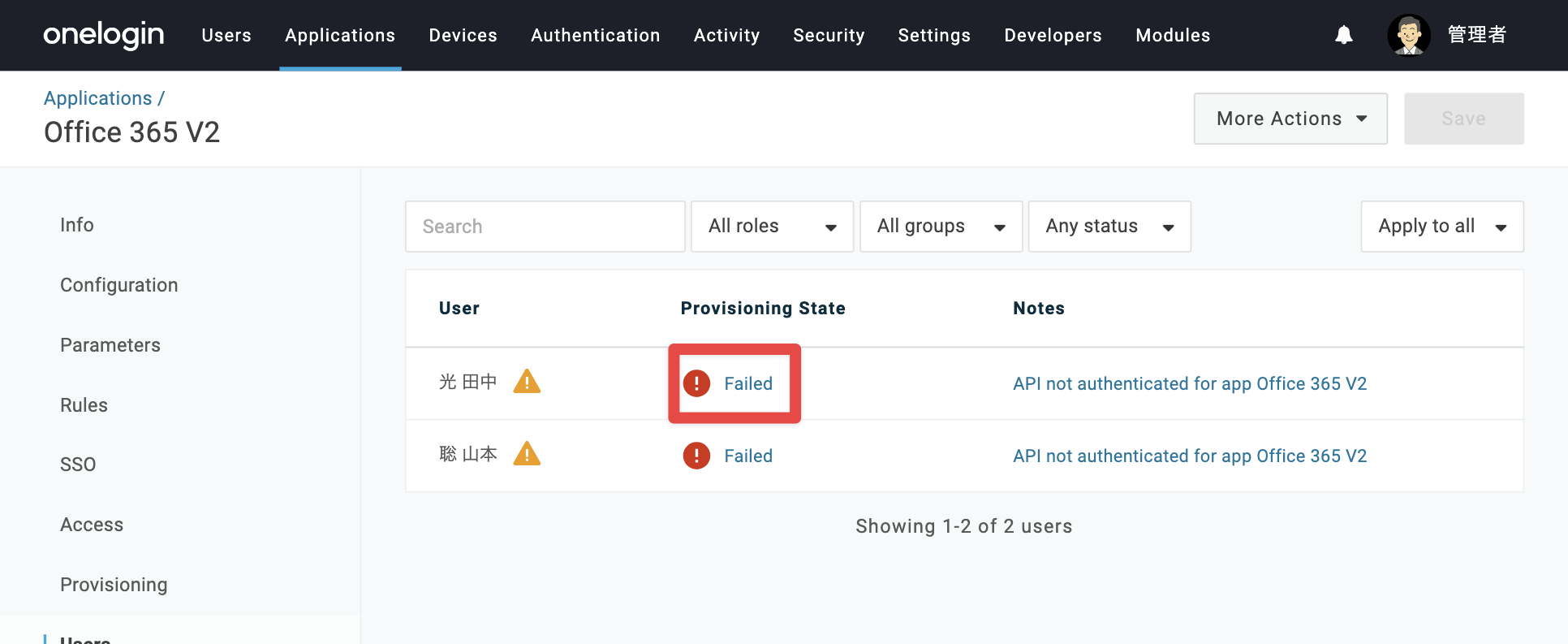Open the Failed status for 聡 山本
1568x644 pixels.
pos(748,456)
